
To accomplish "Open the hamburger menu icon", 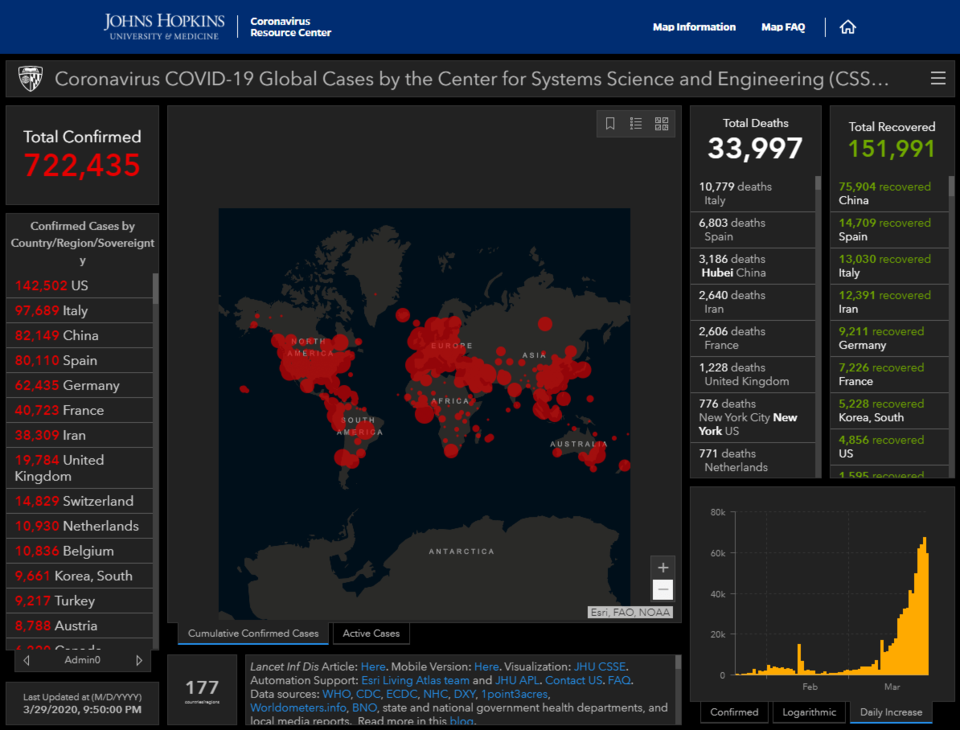I will pos(938,78).
